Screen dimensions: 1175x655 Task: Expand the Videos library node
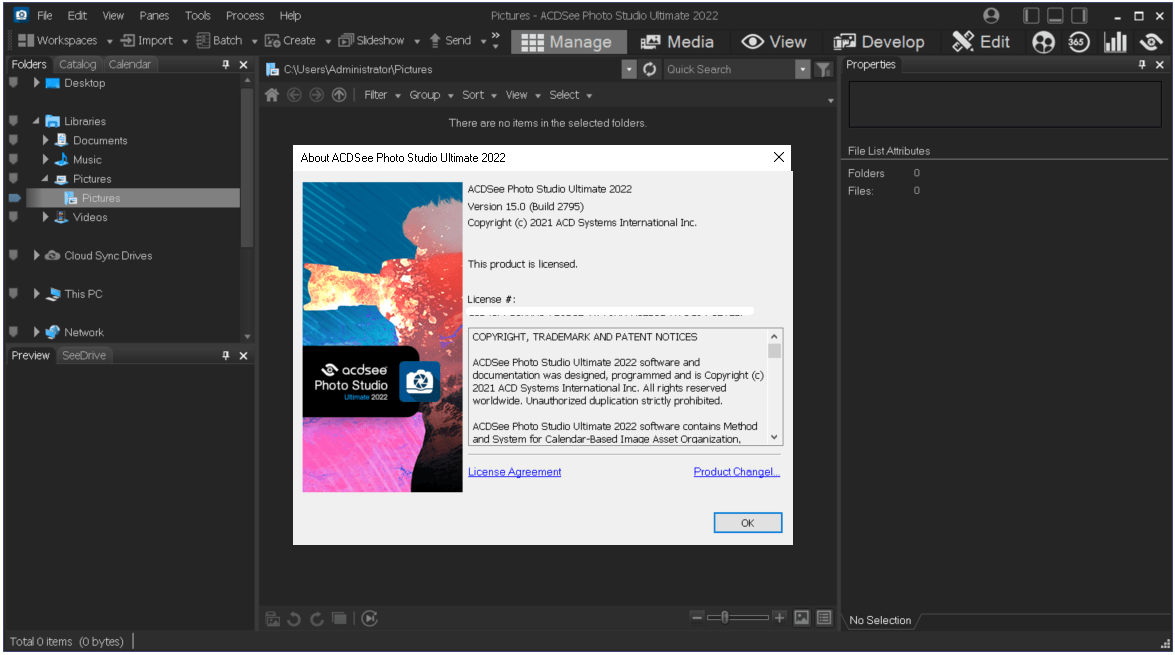pyautogui.click(x=45, y=217)
